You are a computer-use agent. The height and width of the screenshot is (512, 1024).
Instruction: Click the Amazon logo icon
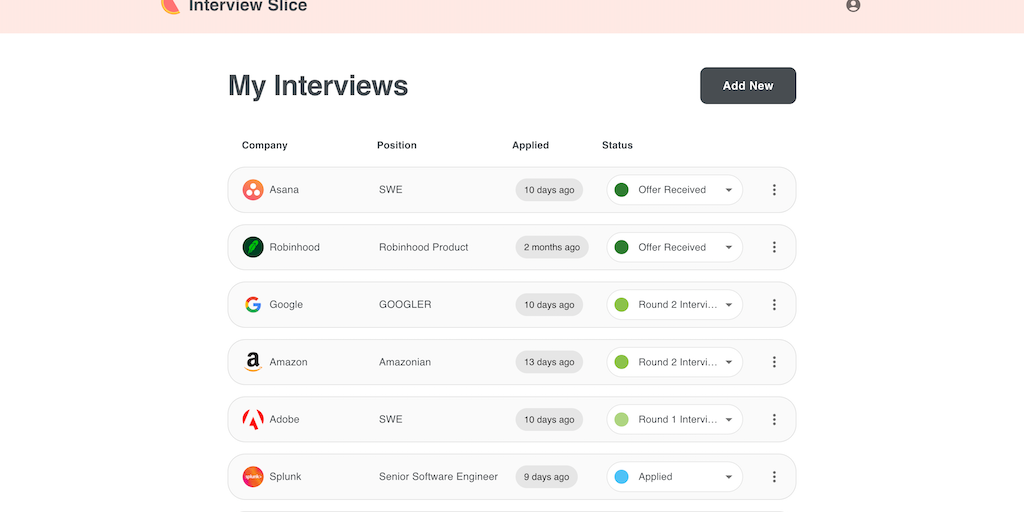(253, 362)
